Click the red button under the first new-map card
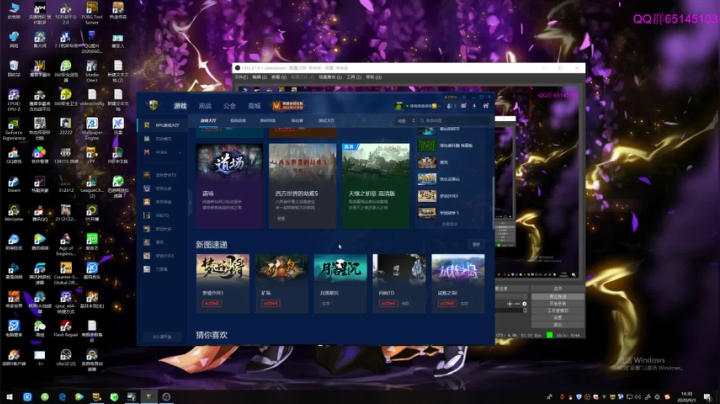This screenshot has width=720, height=404. pos(212,303)
